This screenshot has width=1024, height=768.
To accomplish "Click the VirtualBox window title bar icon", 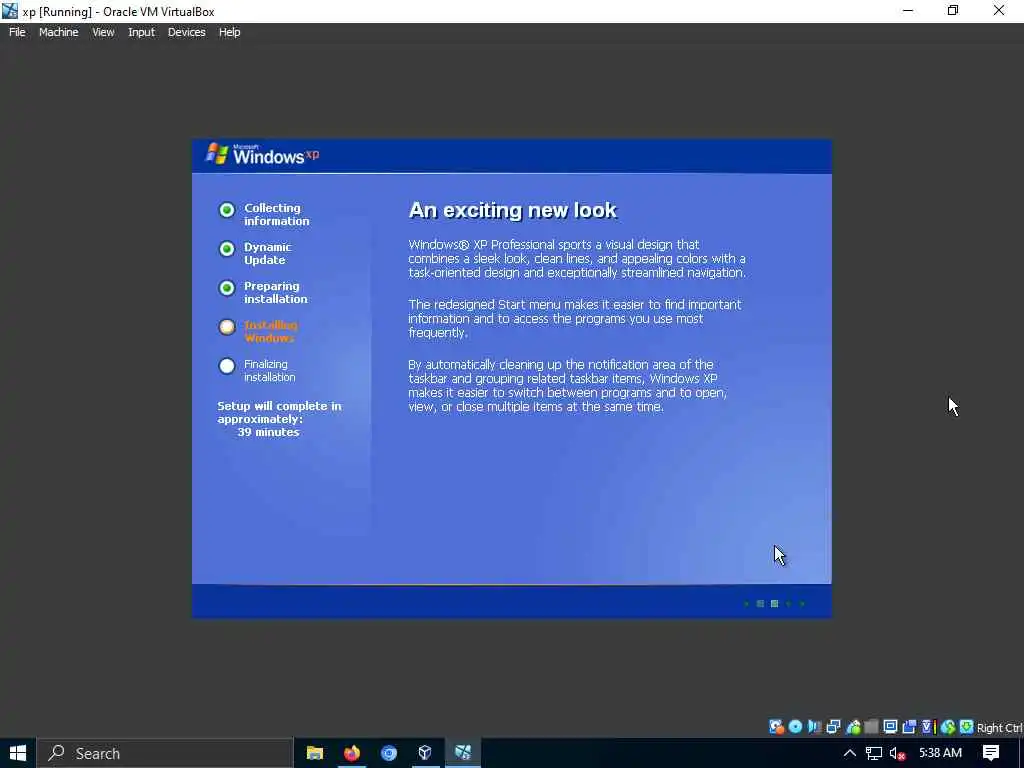I will (x=10, y=11).
